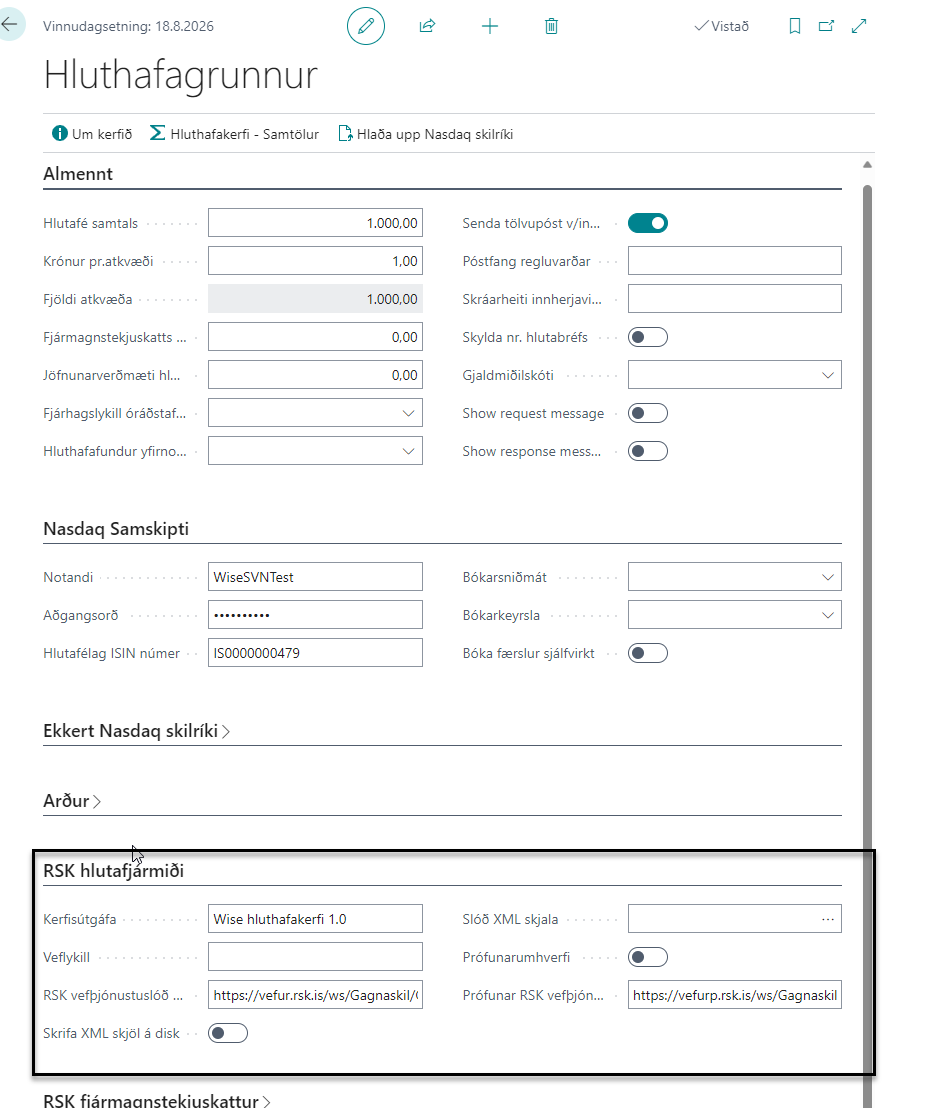The width and height of the screenshot is (925, 1108).
Task: Click Hlaða upp Nasdaq skilríki action
Action: point(425,133)
